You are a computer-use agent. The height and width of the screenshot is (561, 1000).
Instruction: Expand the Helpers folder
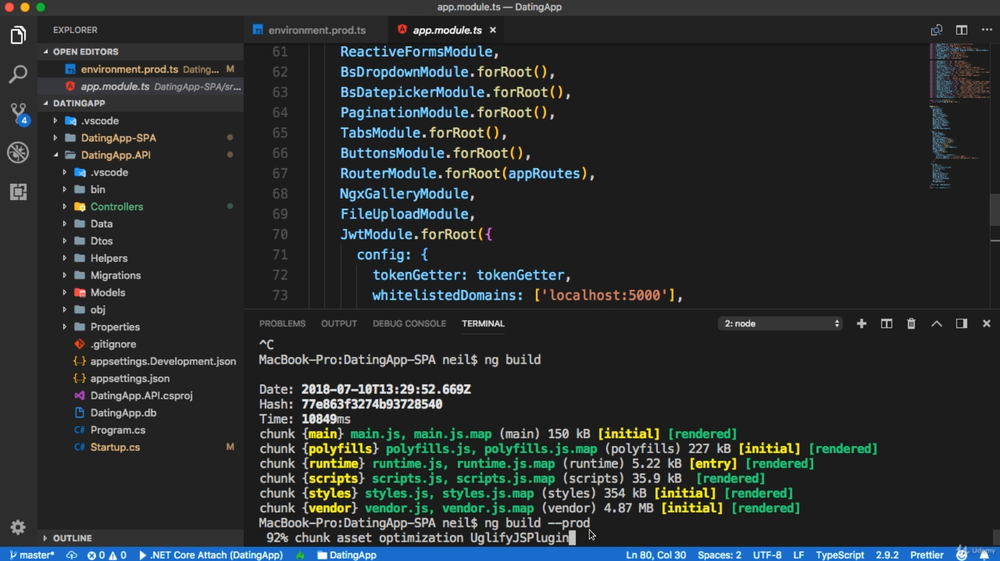(140, 258)
